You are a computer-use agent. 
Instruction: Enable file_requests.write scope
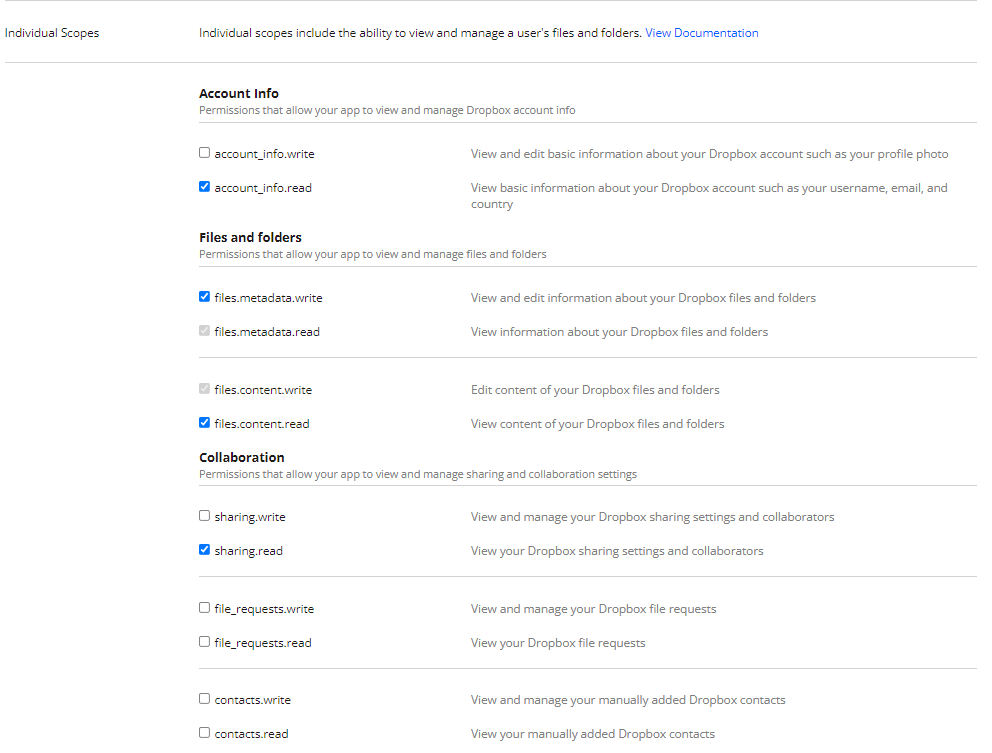204,608
